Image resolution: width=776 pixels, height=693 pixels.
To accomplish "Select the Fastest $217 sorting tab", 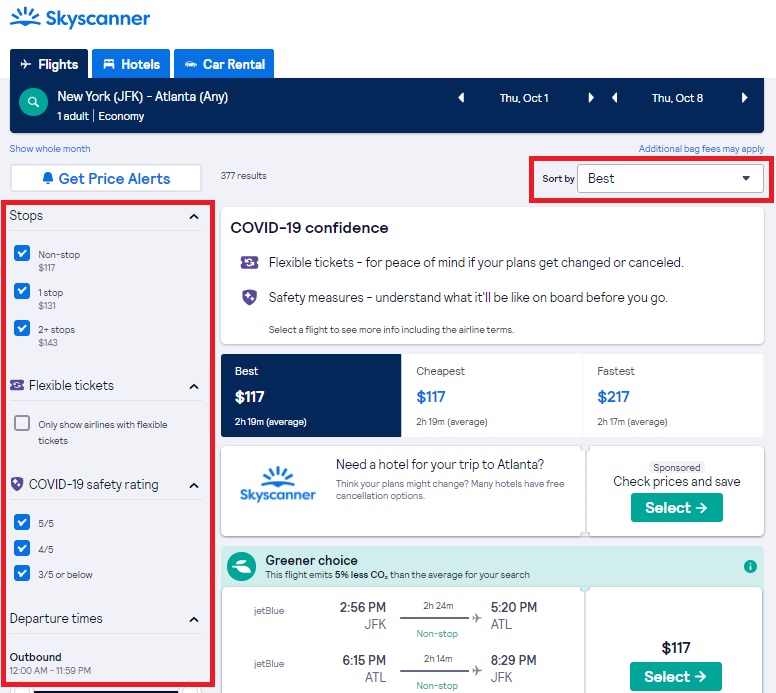I will (673, 395).
